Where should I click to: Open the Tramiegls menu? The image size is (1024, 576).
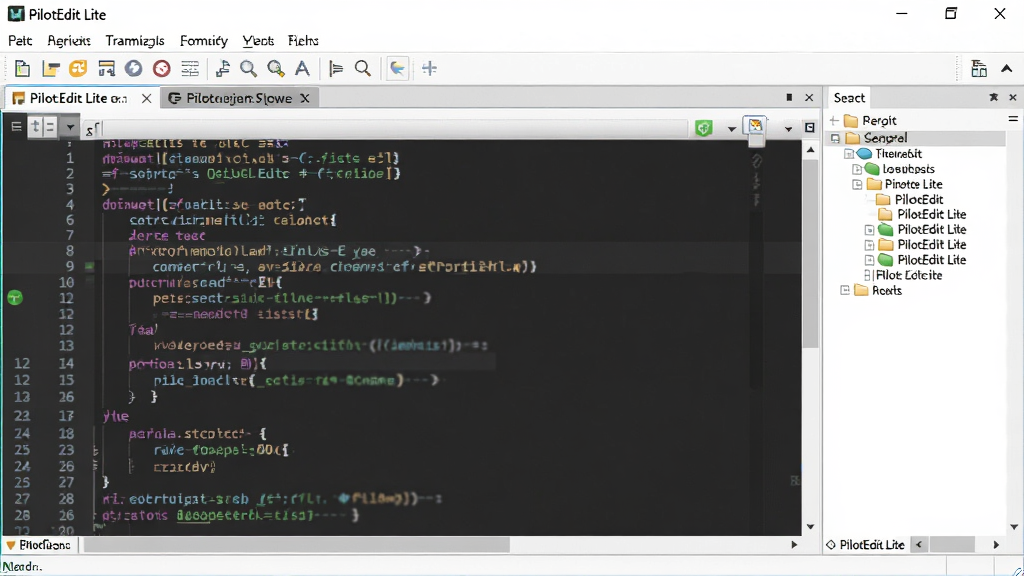point(135,40)
